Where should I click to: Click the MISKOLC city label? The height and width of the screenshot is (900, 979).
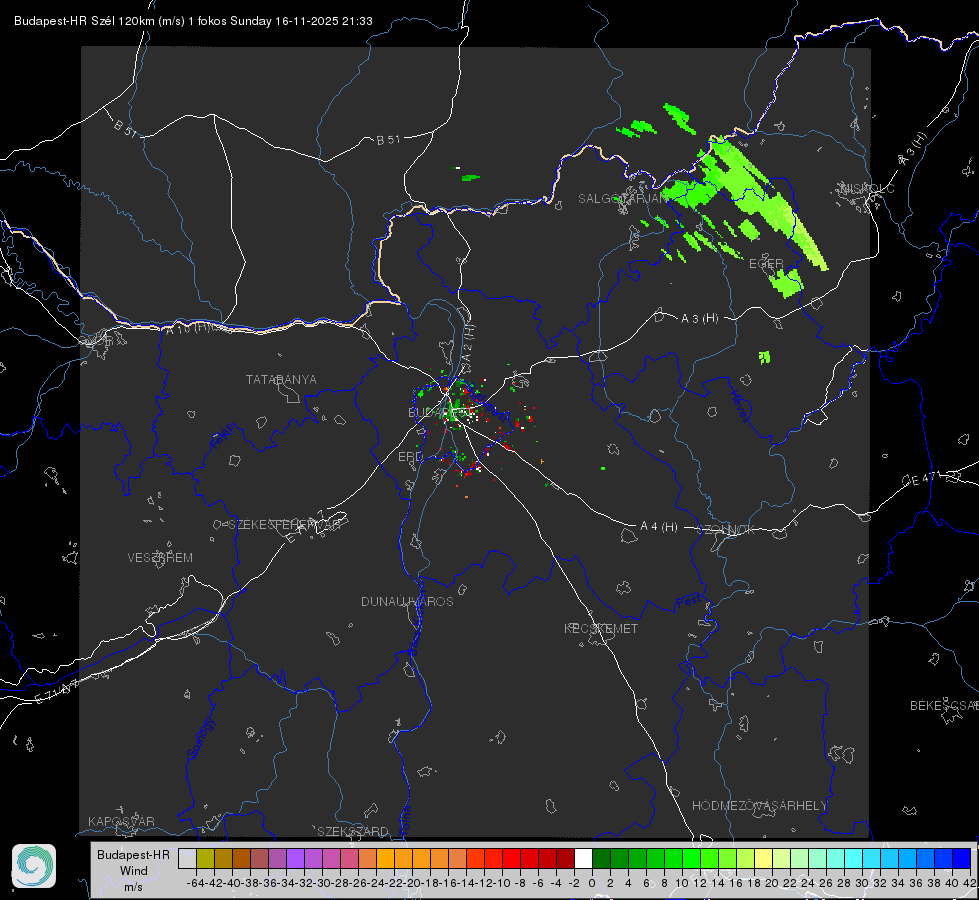tap(867, 188)
